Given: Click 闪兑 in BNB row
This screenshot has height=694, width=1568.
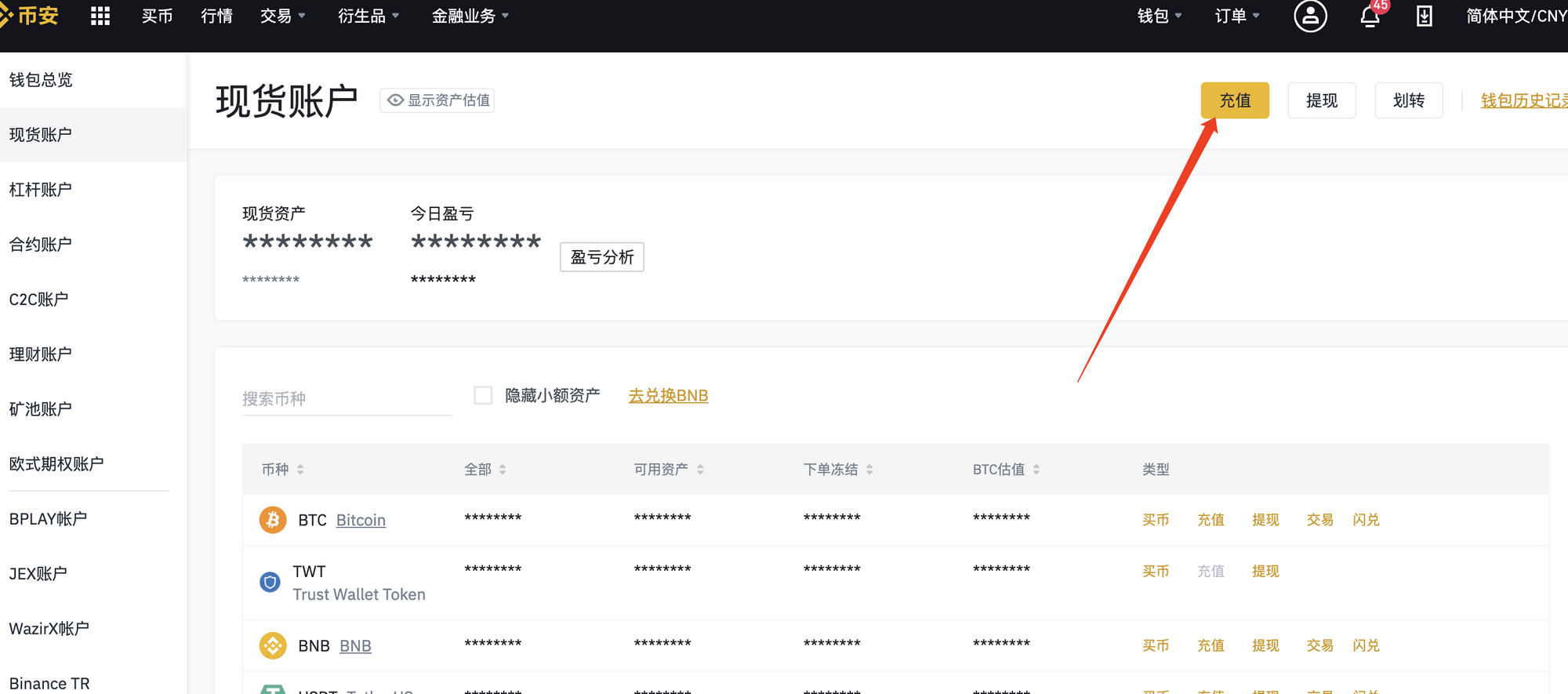Looking at the screenshot, I should click(1366, 645).
